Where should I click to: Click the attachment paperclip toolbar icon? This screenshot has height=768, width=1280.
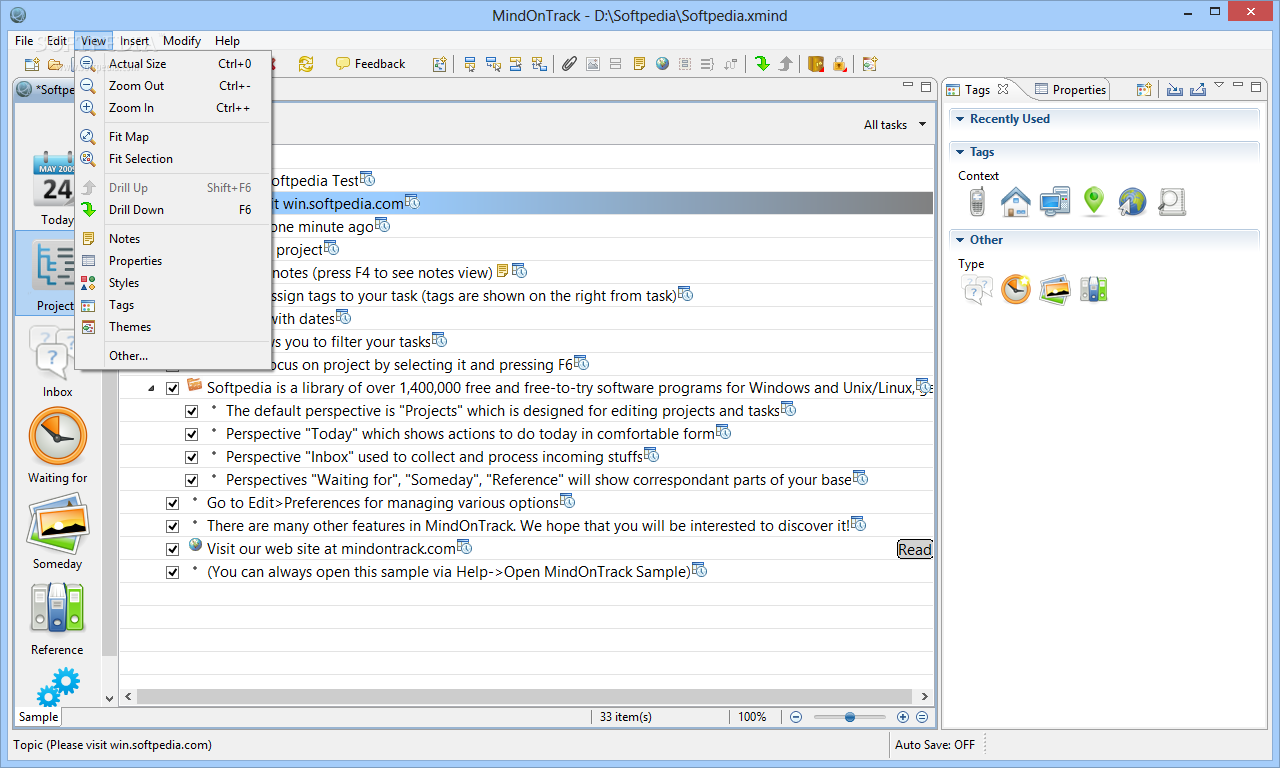coord(569,64)
